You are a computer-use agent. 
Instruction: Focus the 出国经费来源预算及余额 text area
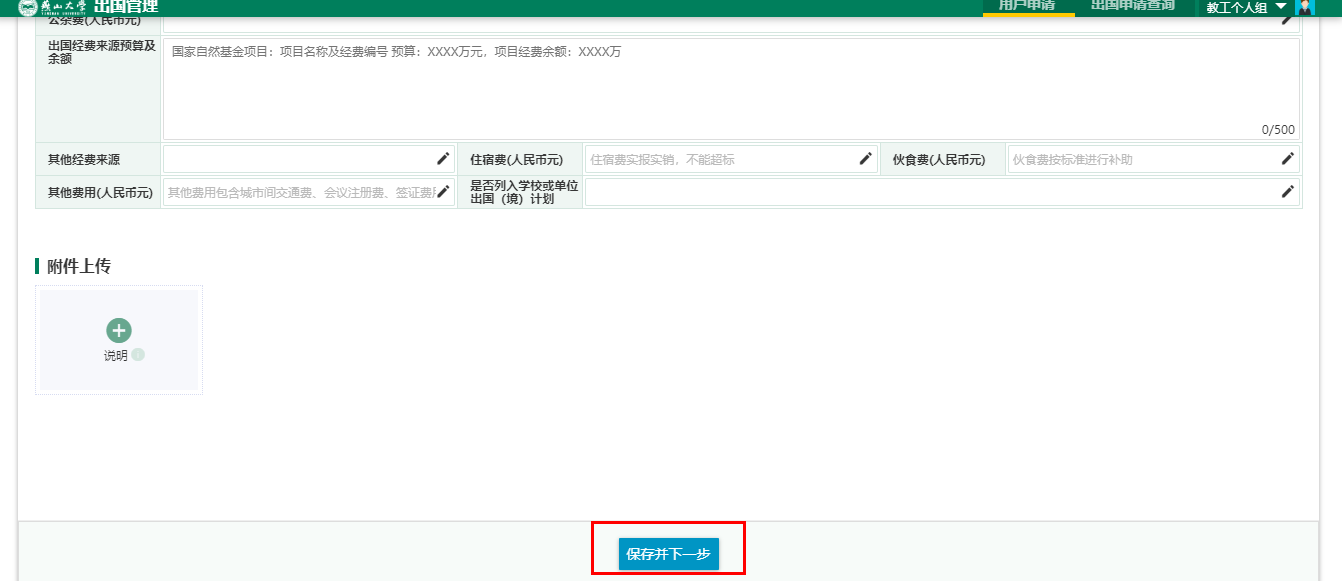(x=730, y=89)
